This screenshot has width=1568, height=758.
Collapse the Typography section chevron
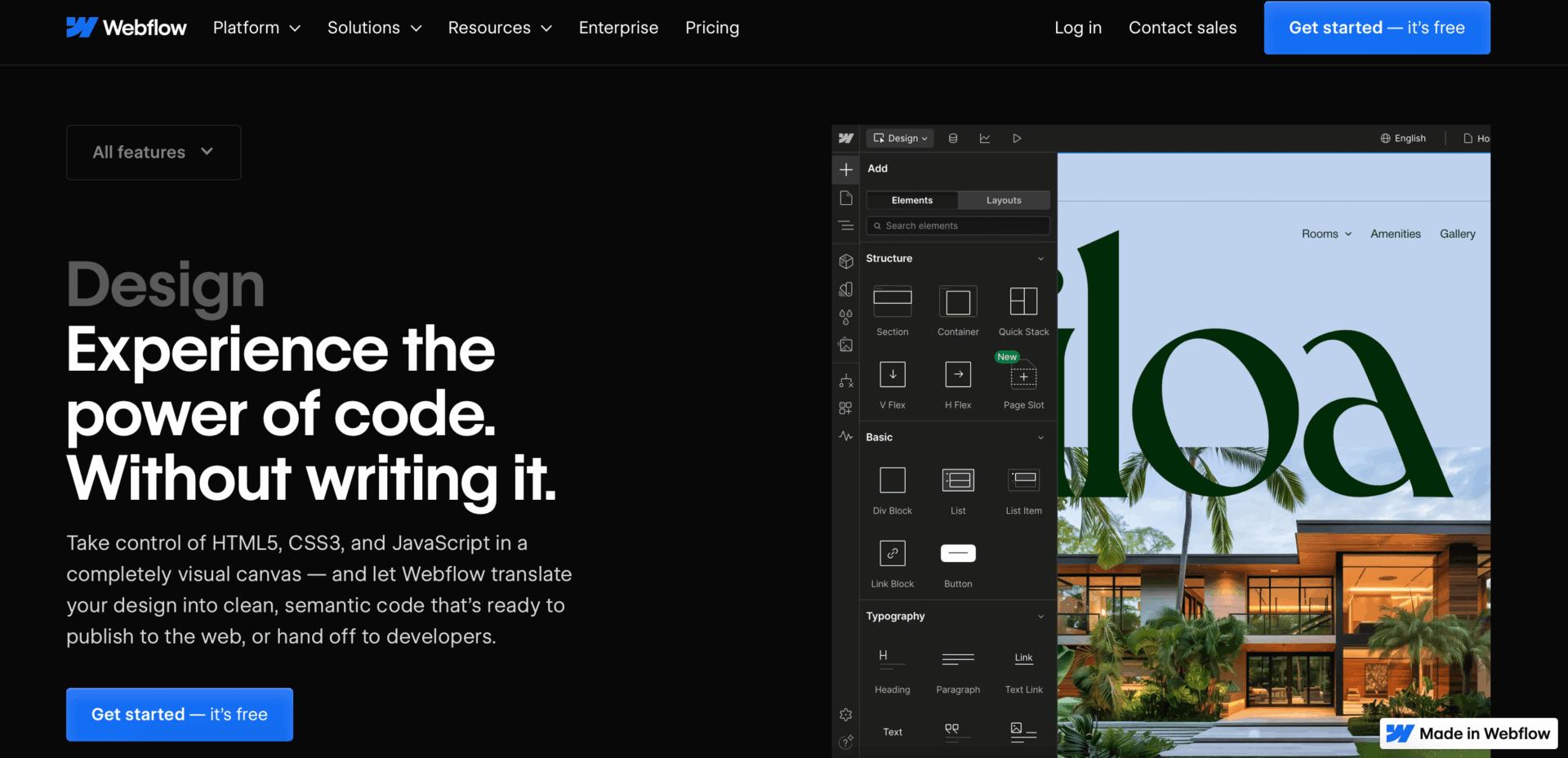(1040, 617)
